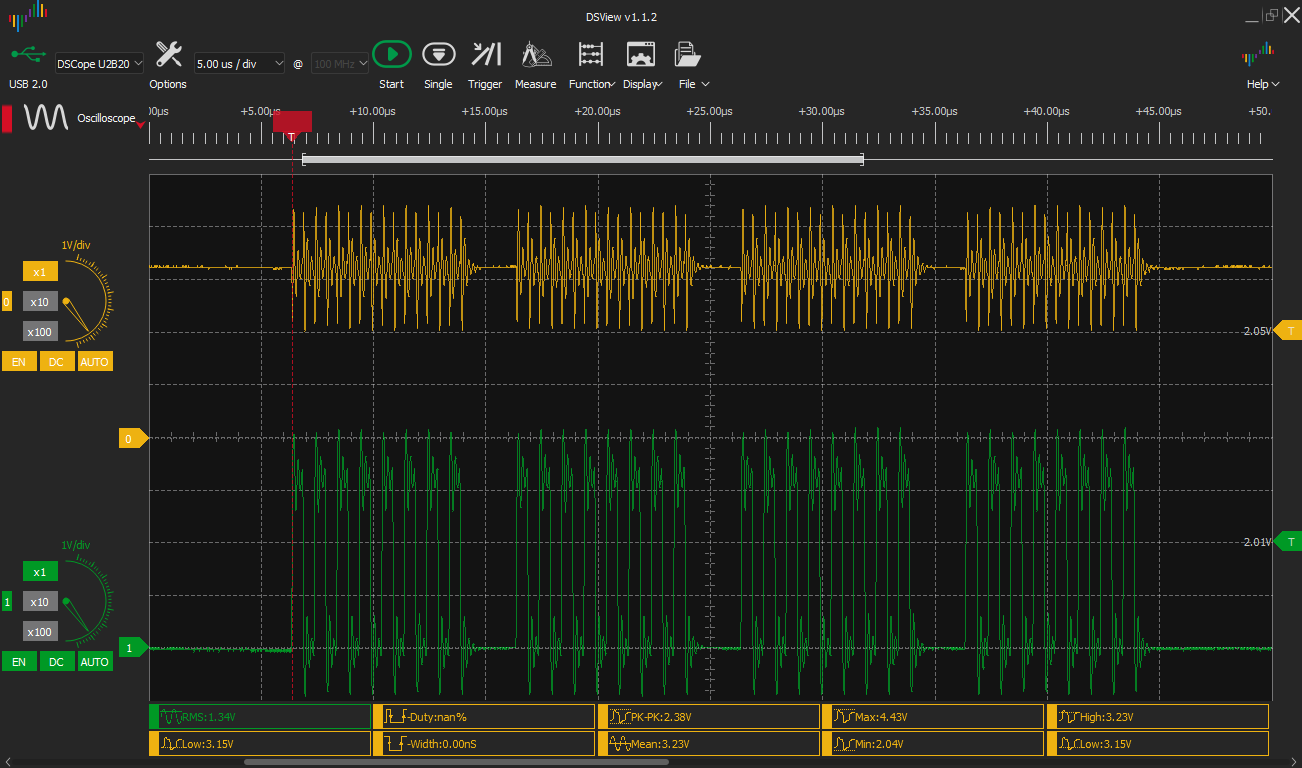This screenshot has width=1302, height=768.
Task: Click the 2.05V trigger level value
Action: point(1256,331)
